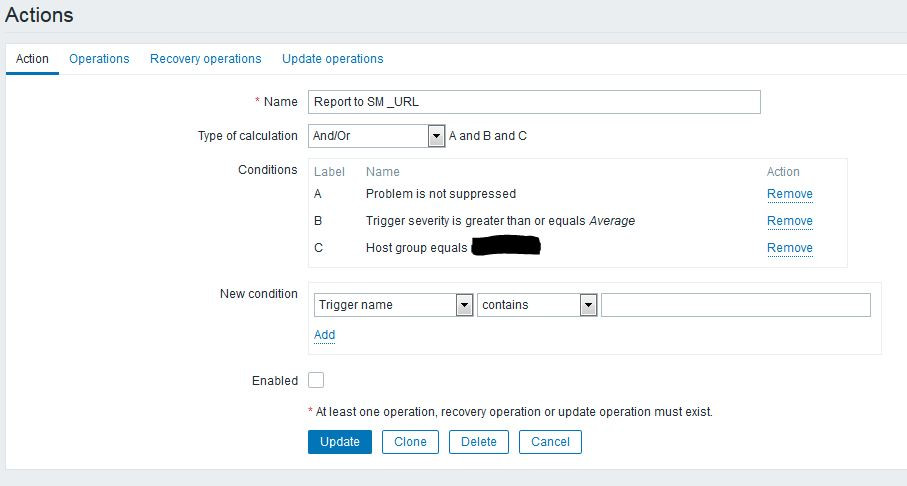907x486 pixels.
Task: Select the Action tab
Action: click(x=32, y=59)
